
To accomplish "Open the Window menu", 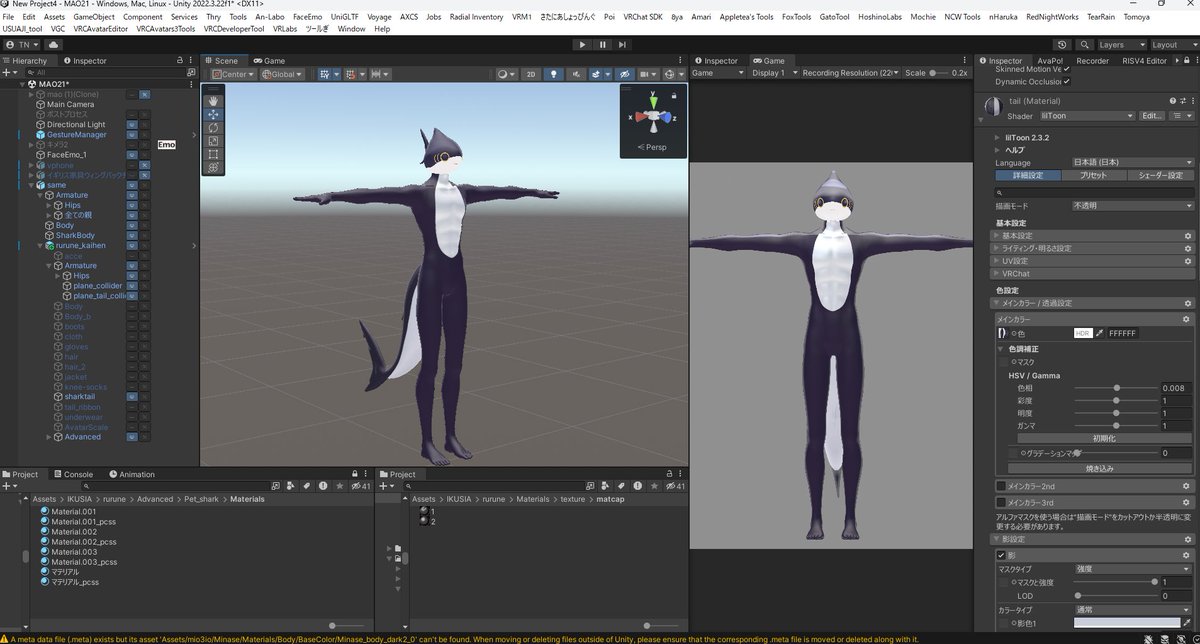I will click(x=351, y=29).
